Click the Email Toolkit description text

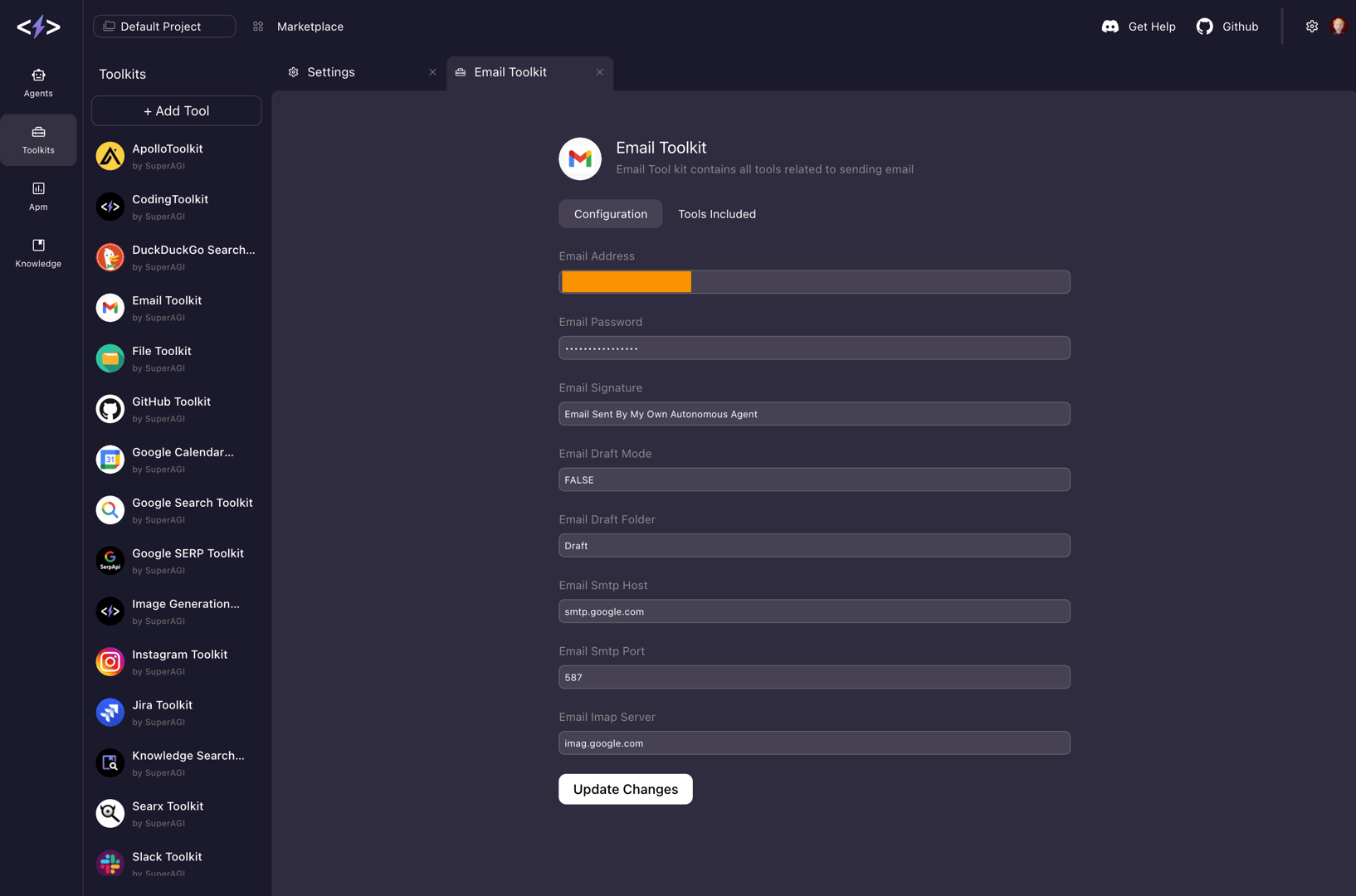[764, 169]
